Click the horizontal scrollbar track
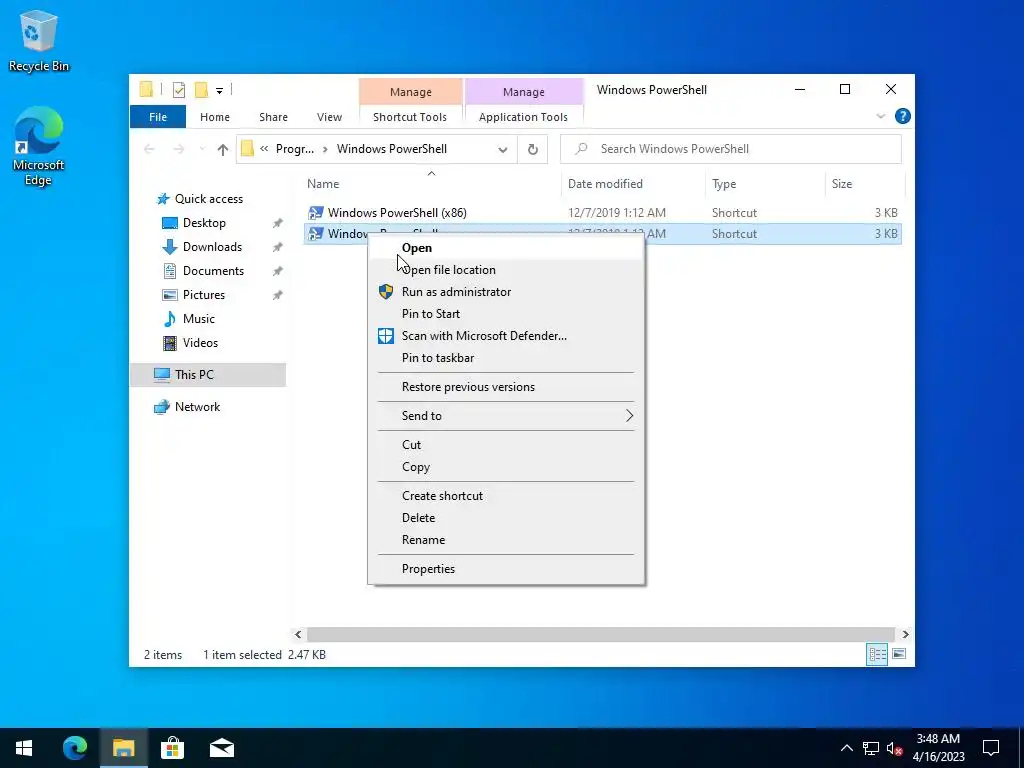This screenshot has height=768, width=1024. pyautogui.click(x=601, y=634)
